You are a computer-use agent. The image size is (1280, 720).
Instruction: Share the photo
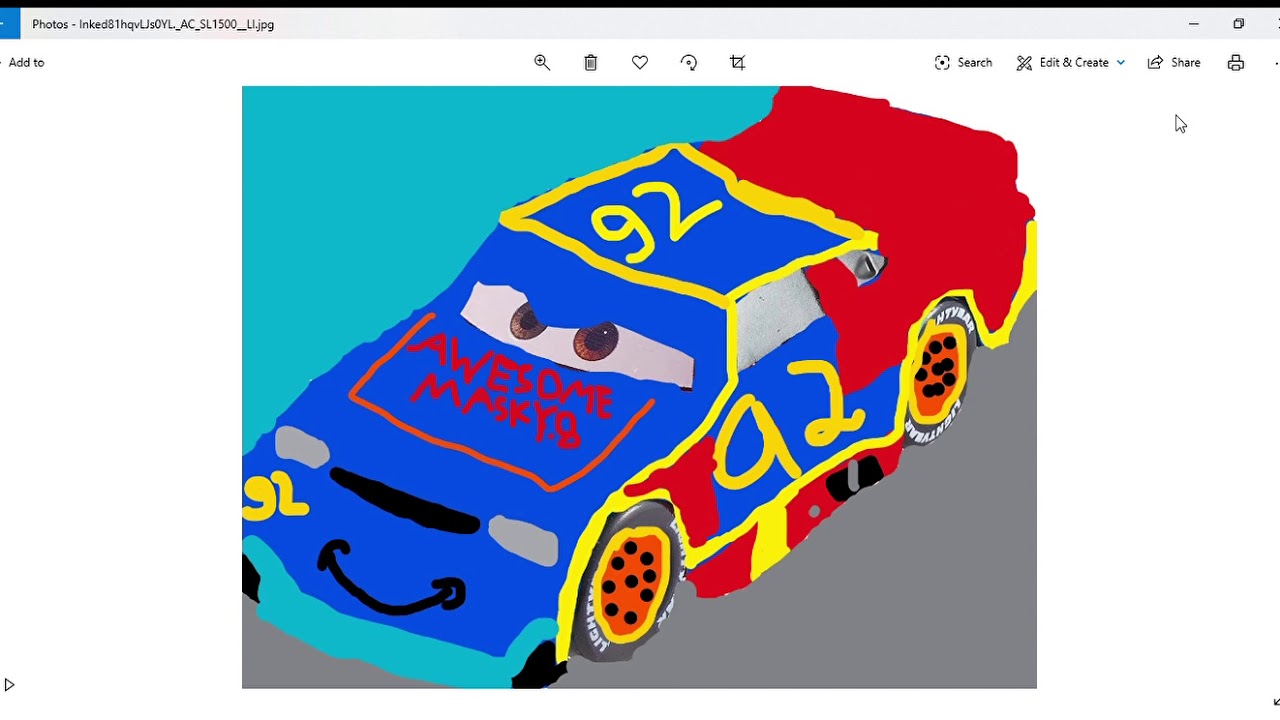pyautogui.click(x=1174, y=62)
